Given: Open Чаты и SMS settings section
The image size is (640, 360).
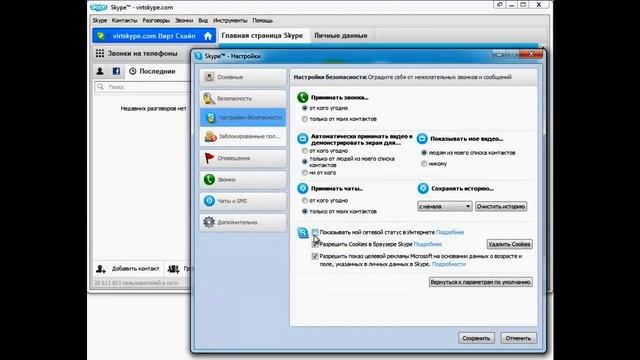Looking at the screenshot, I should coord(243,201).
